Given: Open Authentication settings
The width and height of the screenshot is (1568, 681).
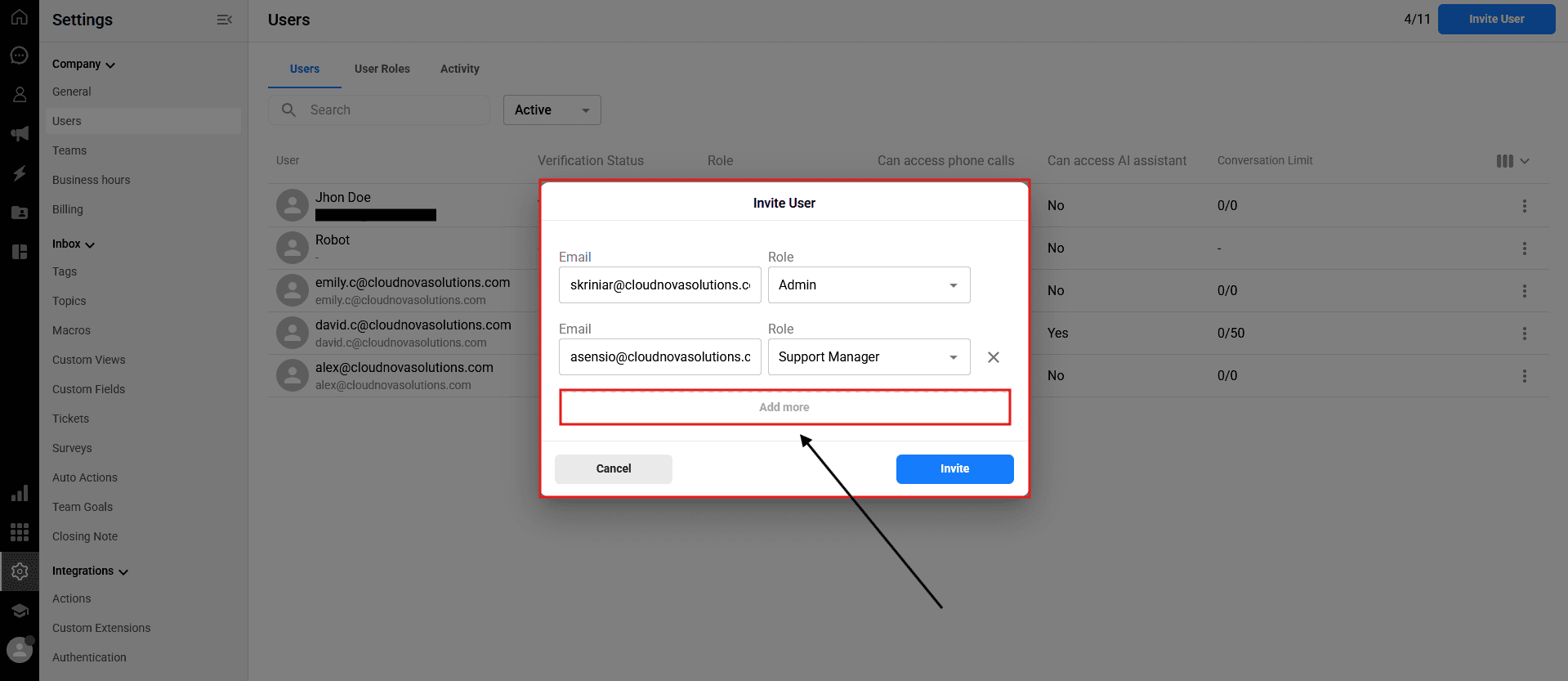Looking at the screenshot, I should pos(89,657).
